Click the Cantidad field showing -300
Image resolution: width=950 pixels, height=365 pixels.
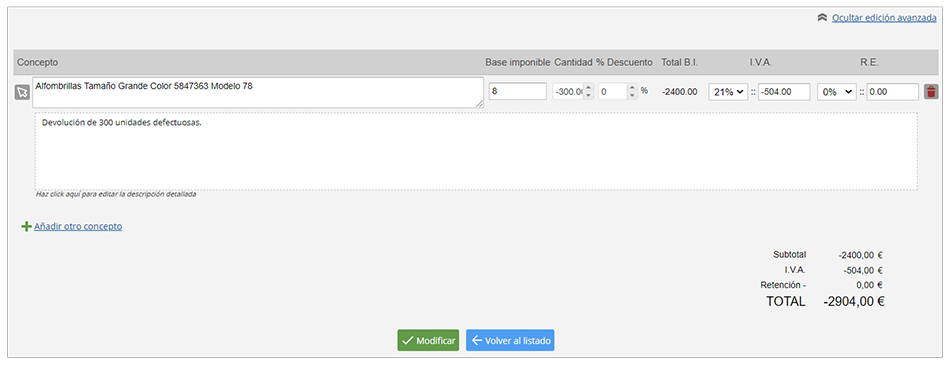pyautogui.click(x=568, y=92)
